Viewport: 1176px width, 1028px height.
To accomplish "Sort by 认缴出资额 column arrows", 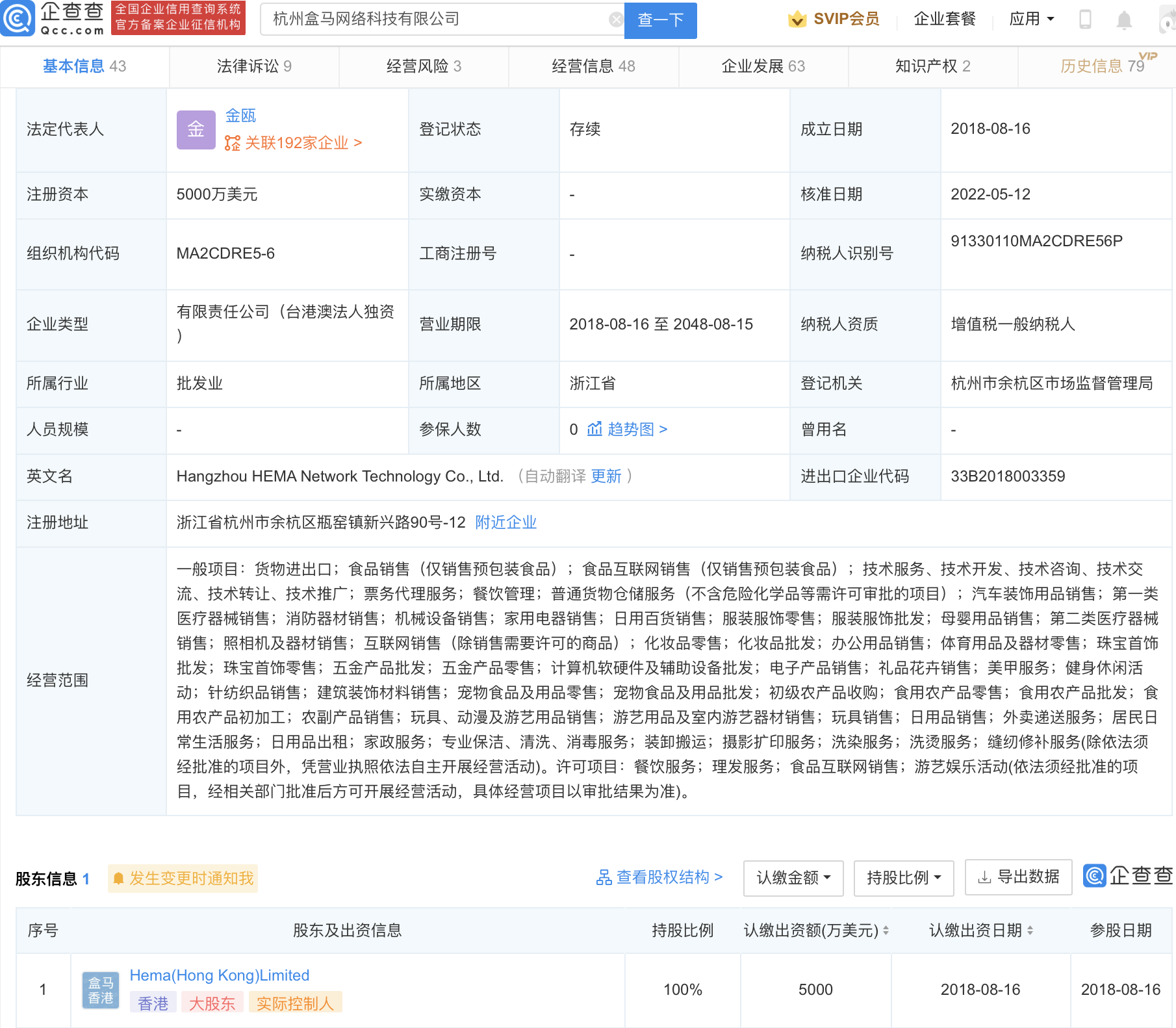I will click(x=886, y=931).
